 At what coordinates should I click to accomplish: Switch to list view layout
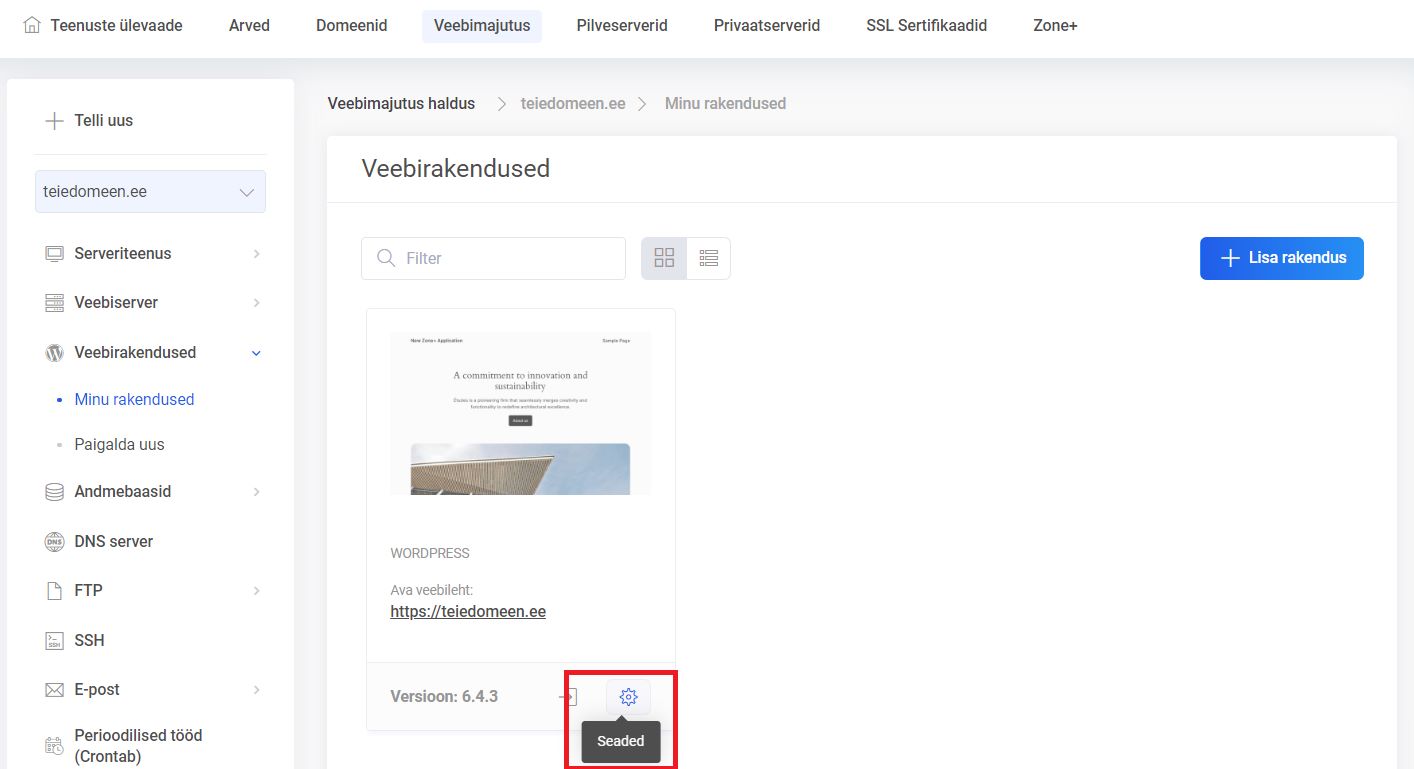tap(709, 258)
